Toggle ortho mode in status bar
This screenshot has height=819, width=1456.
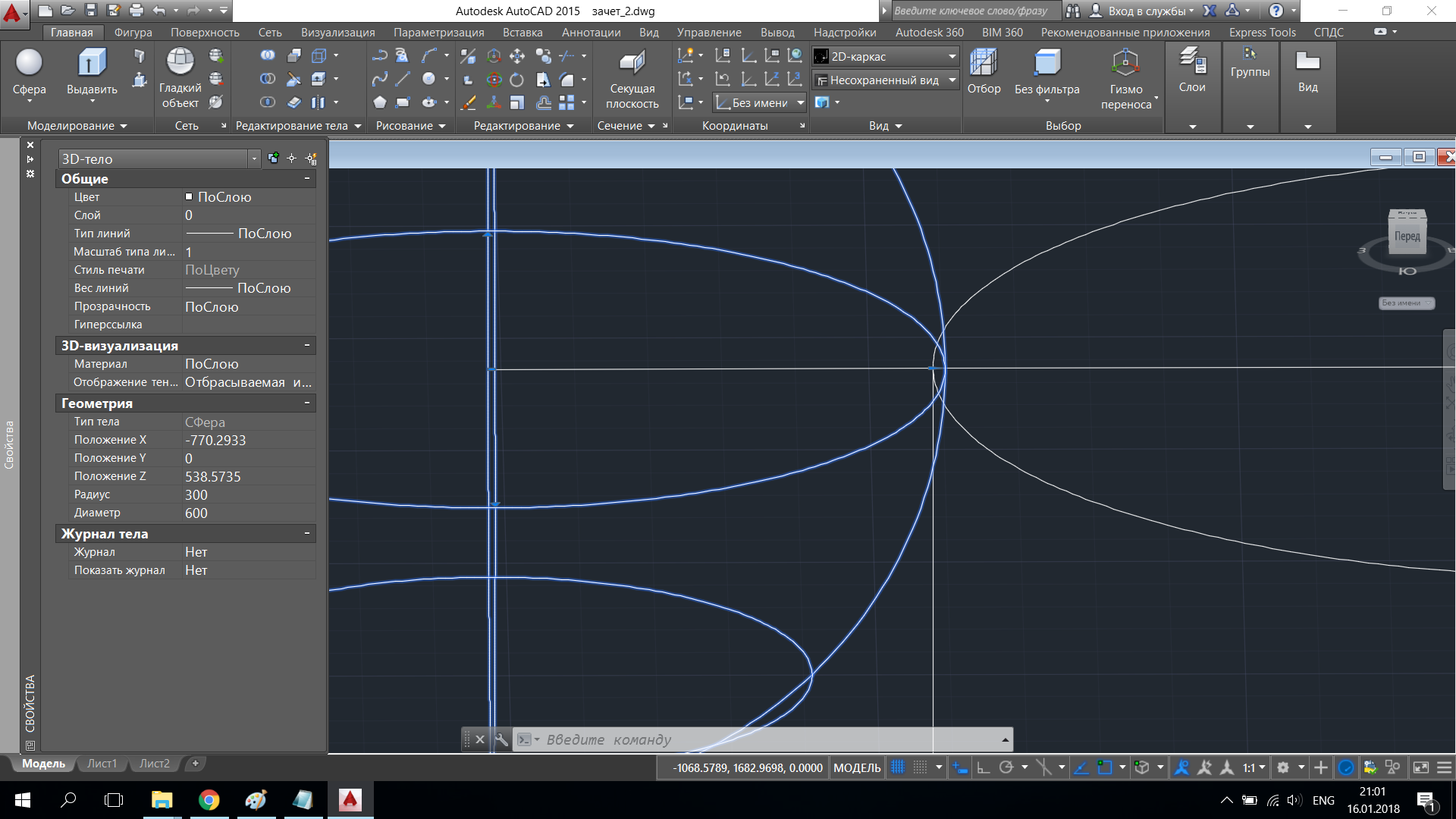(984, 767)
